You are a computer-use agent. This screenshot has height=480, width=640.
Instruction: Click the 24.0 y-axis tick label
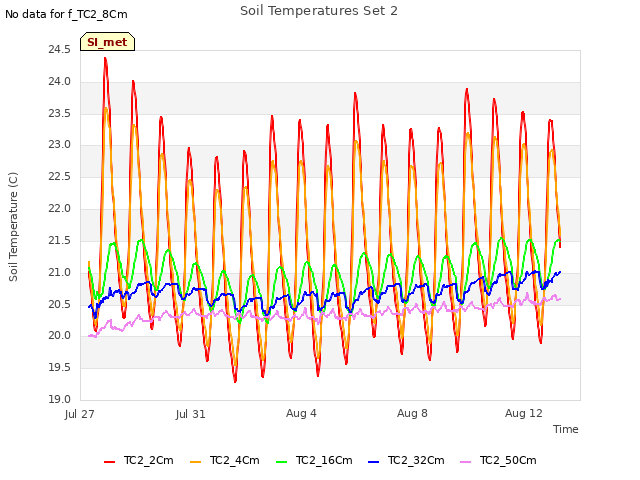tap(60, 81)
